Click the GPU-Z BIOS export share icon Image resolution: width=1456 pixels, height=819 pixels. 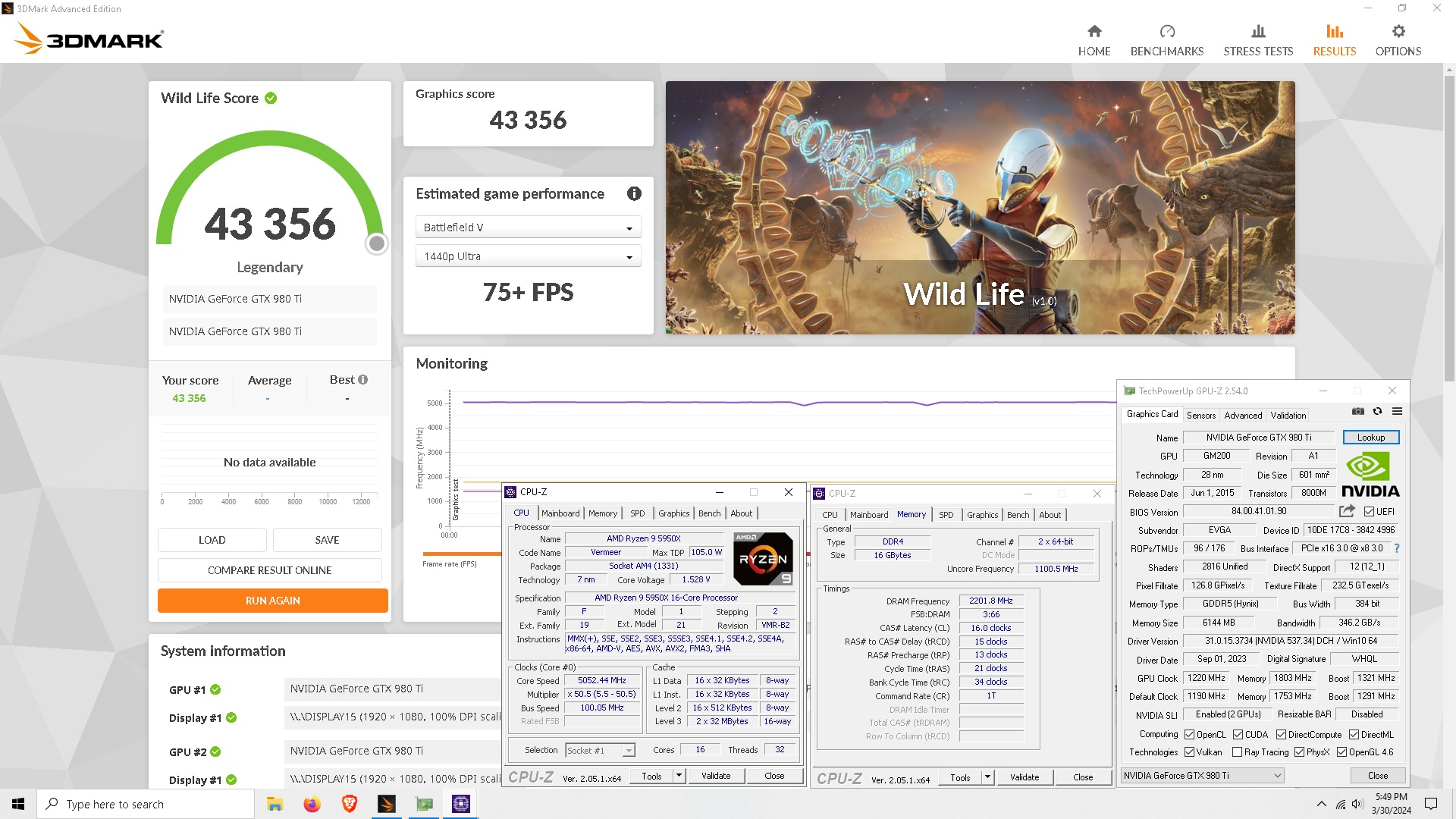(x=1347, y=511)
